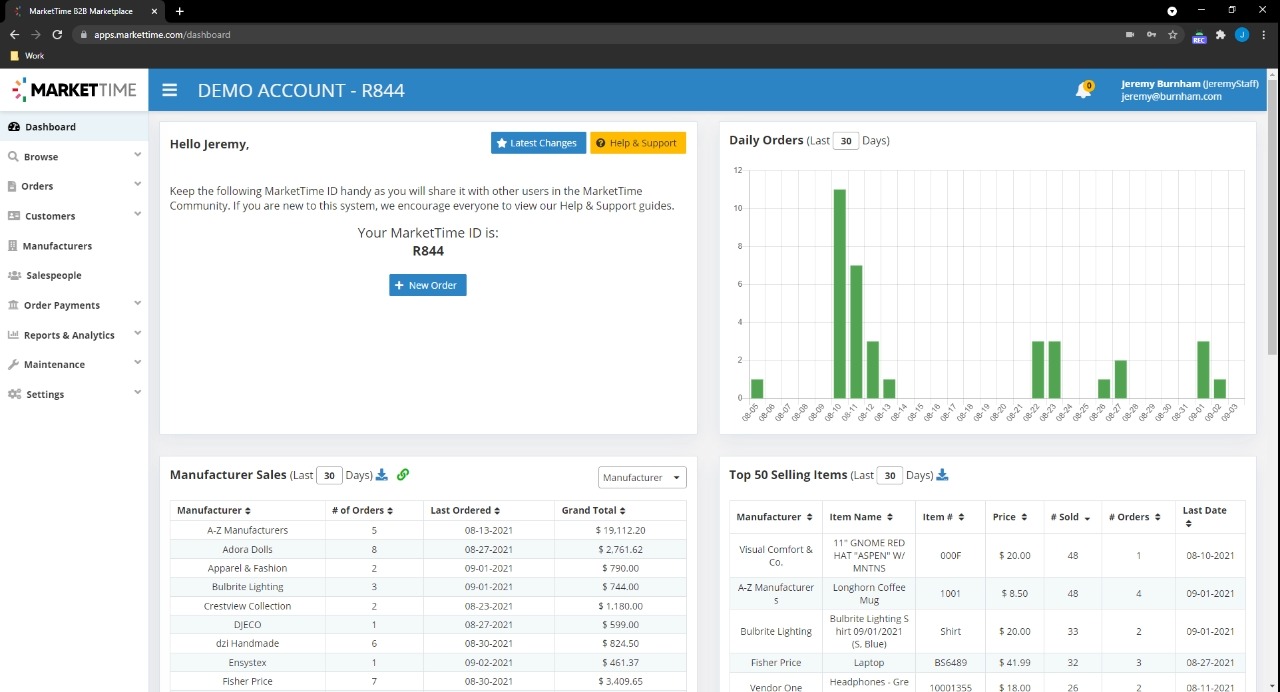Create a New Order
The width and height of the screenshot is (1280, 692).
[428, 285]
